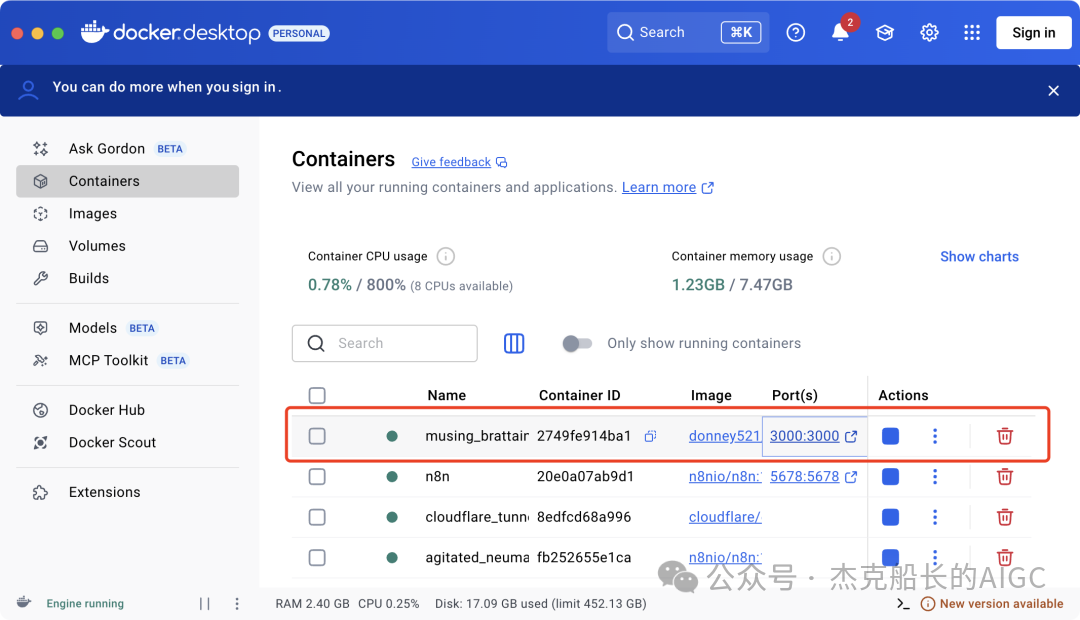Open port link 5678:5678

click(x=804, y=477)
